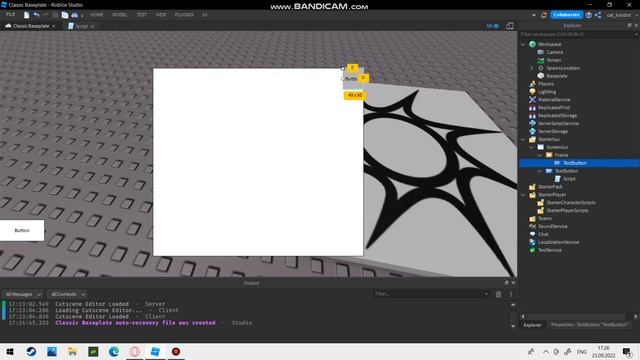
Task: Select Terrain in Explorer
Action: point(554,60)
